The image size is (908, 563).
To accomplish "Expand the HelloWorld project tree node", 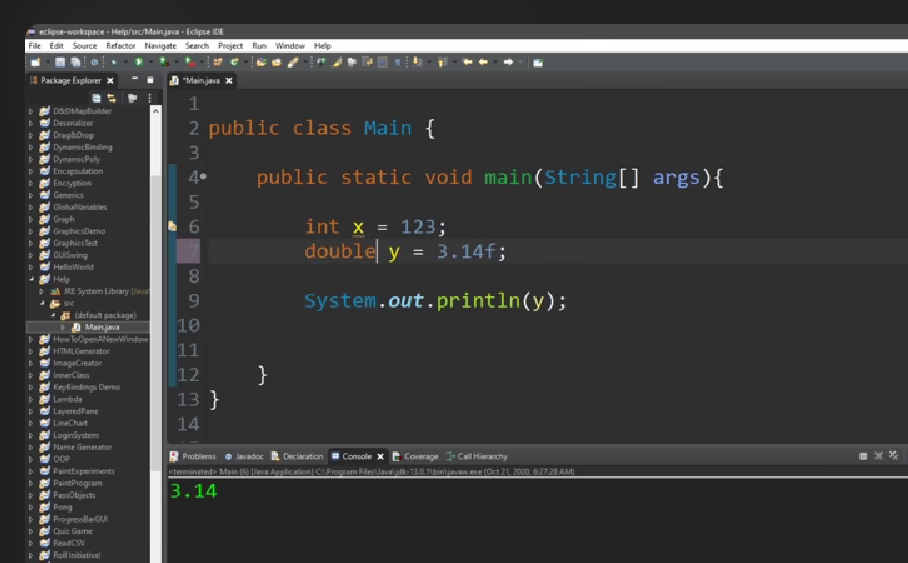I will (31, 267).
